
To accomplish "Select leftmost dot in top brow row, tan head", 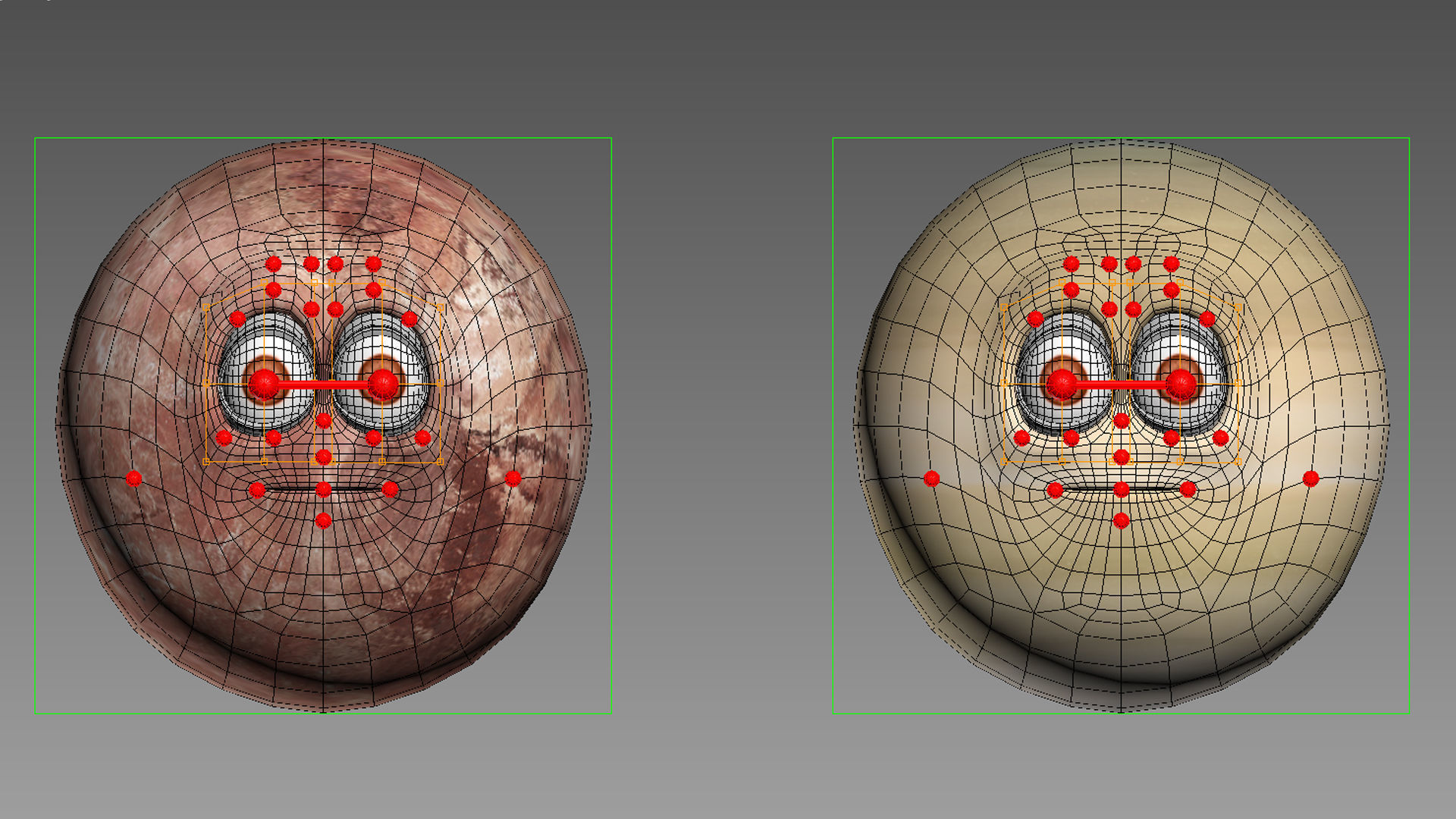I will pos(1072,264).
